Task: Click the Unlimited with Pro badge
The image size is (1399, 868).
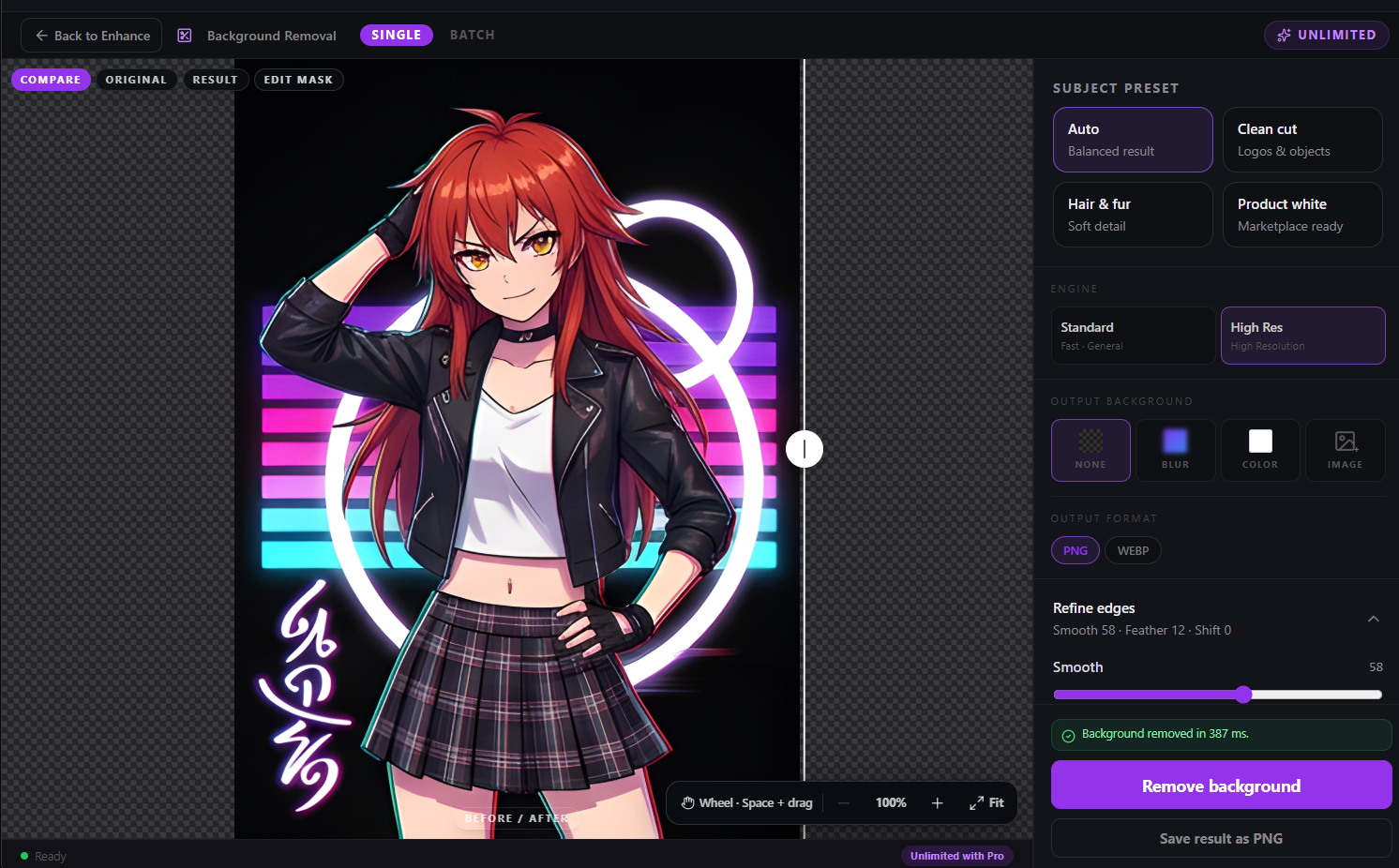Action: pyautogui.click(x=956, y=856)
